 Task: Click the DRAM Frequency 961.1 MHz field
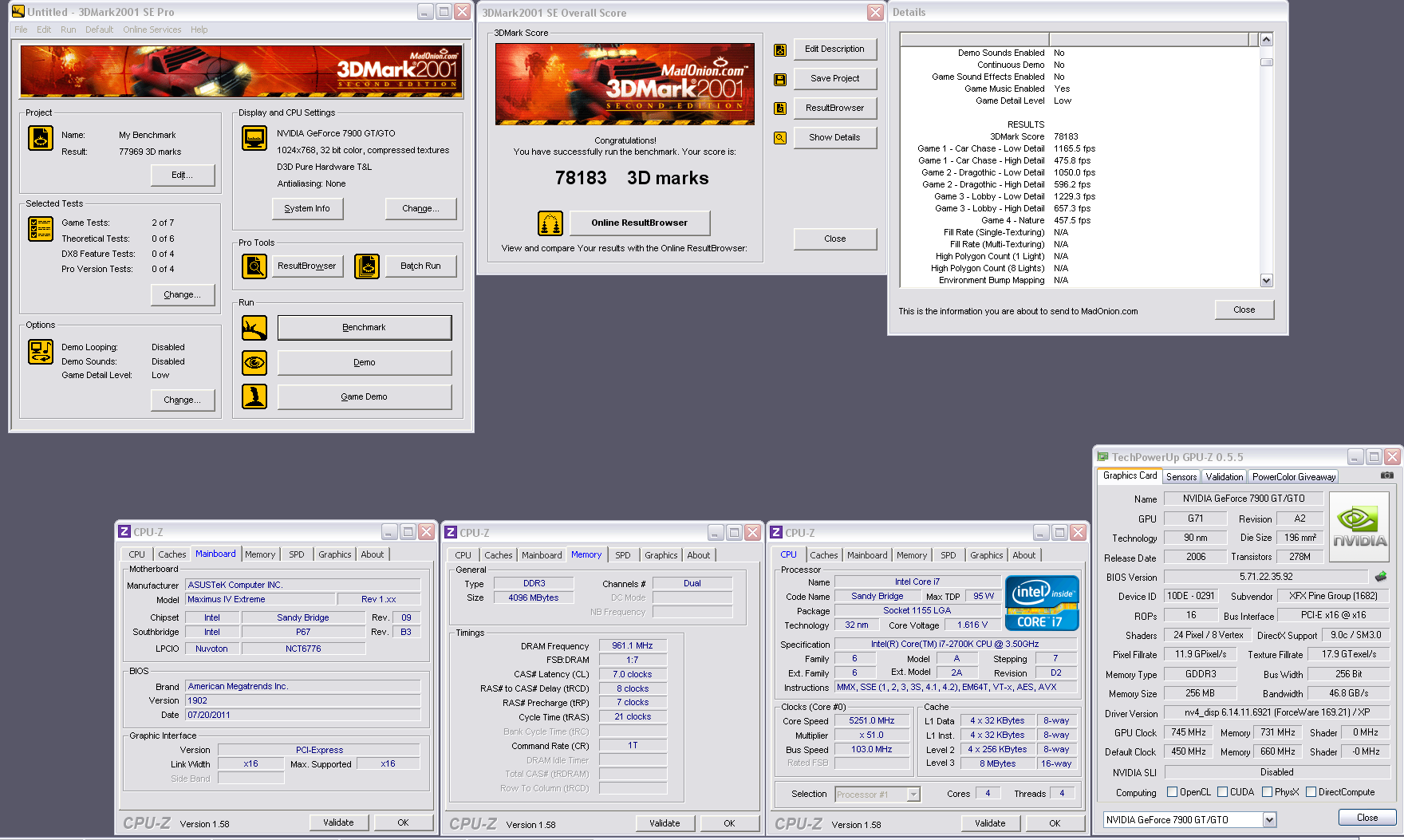point(633,646)
